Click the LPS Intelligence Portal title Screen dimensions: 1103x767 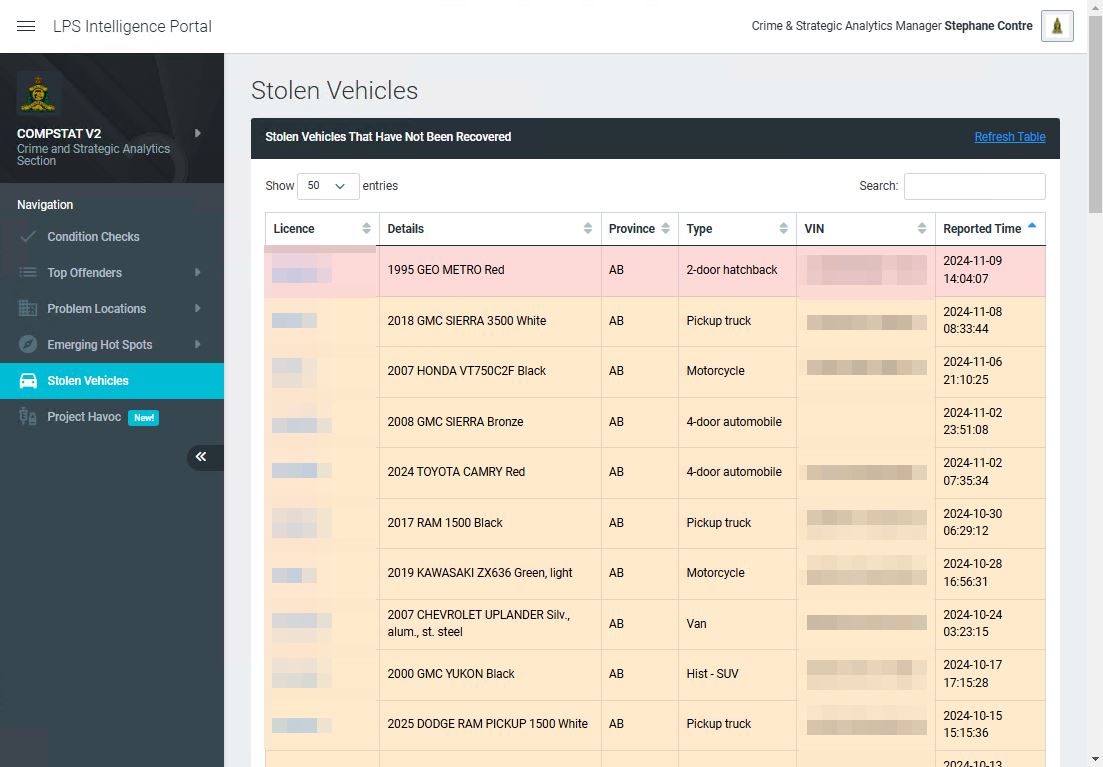132,26
